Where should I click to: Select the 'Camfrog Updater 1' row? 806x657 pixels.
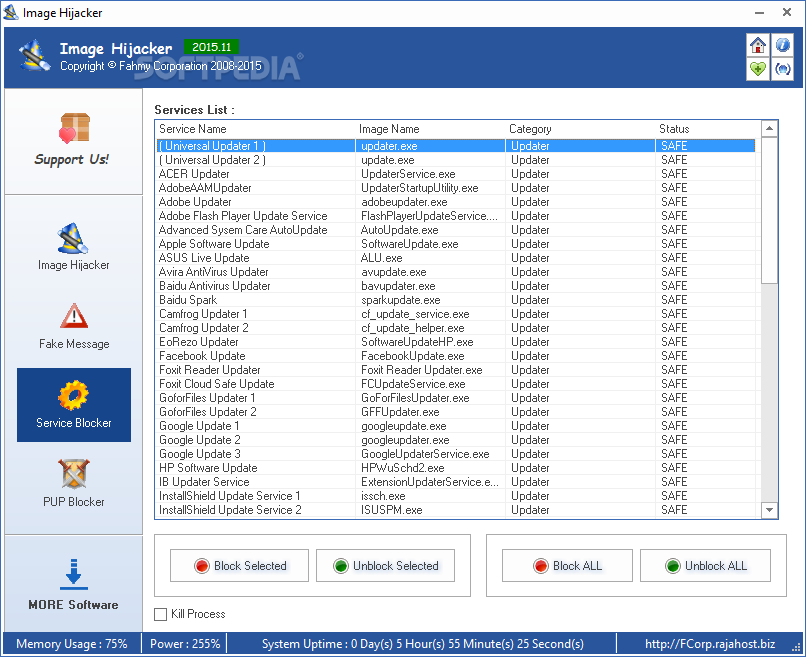click(456, 314)
